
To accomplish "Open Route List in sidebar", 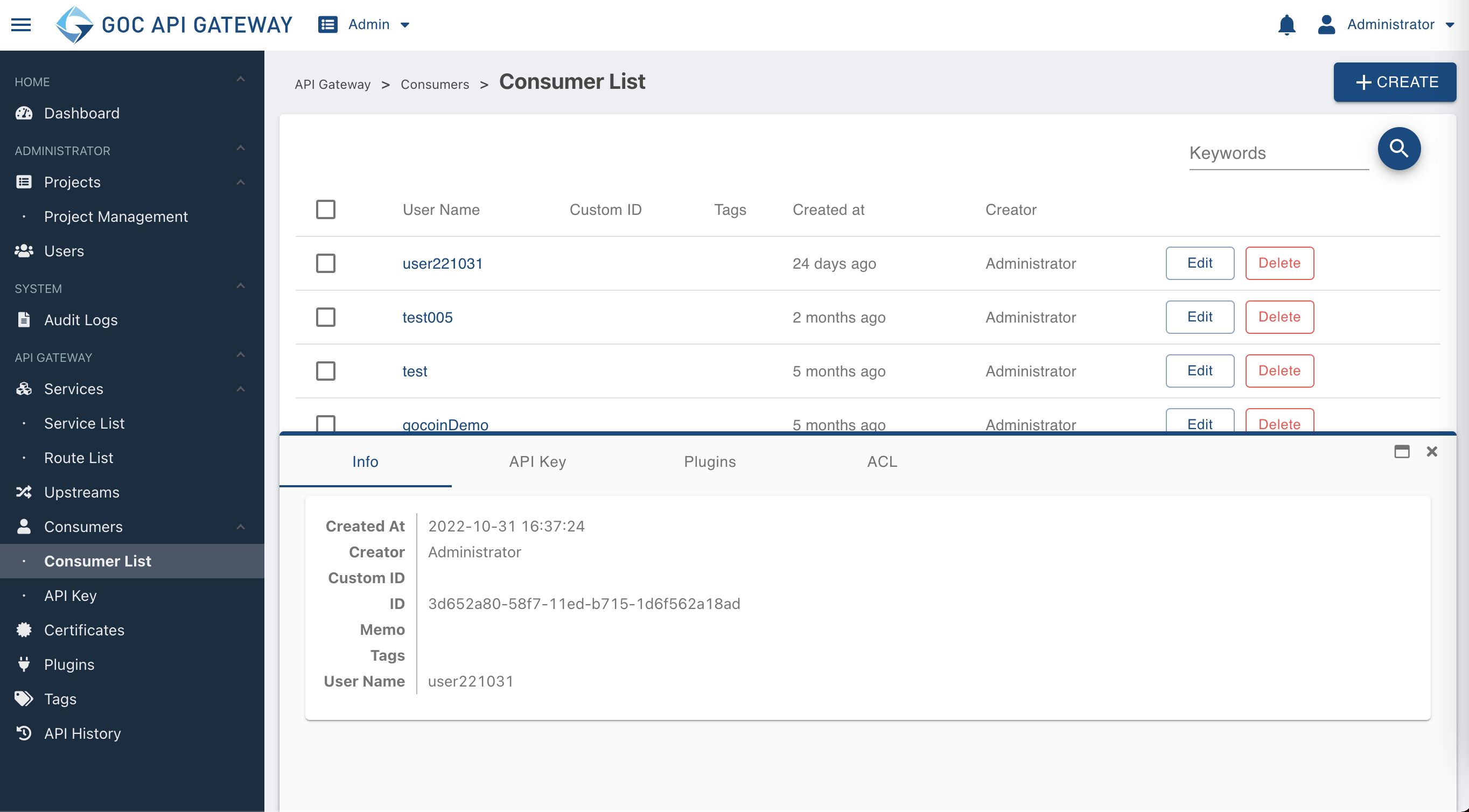I will [x=79, y=458].
